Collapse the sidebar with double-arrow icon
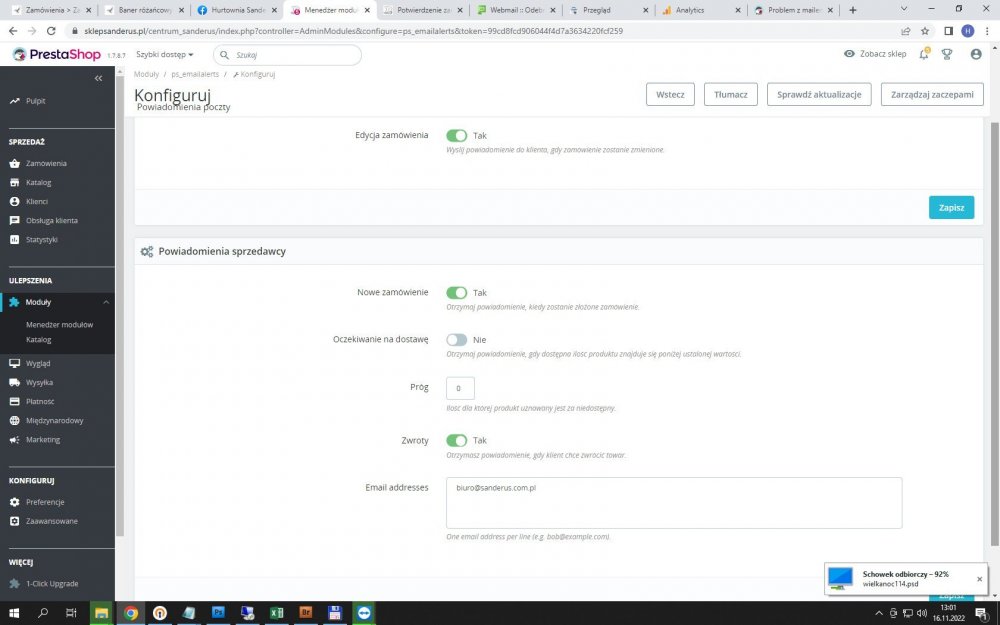 click(98, 78)
